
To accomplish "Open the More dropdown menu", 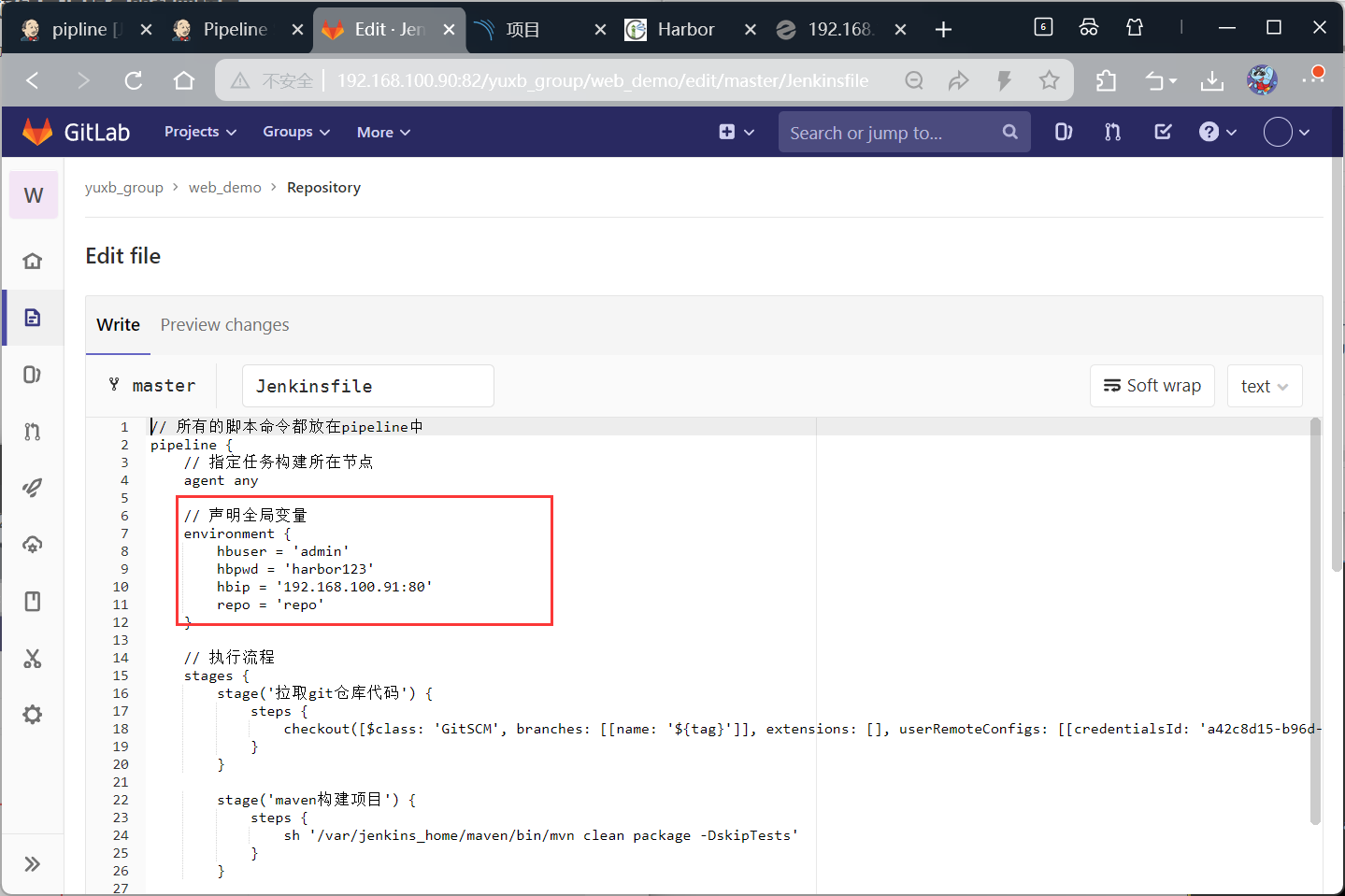I will (x=383, y=132).
